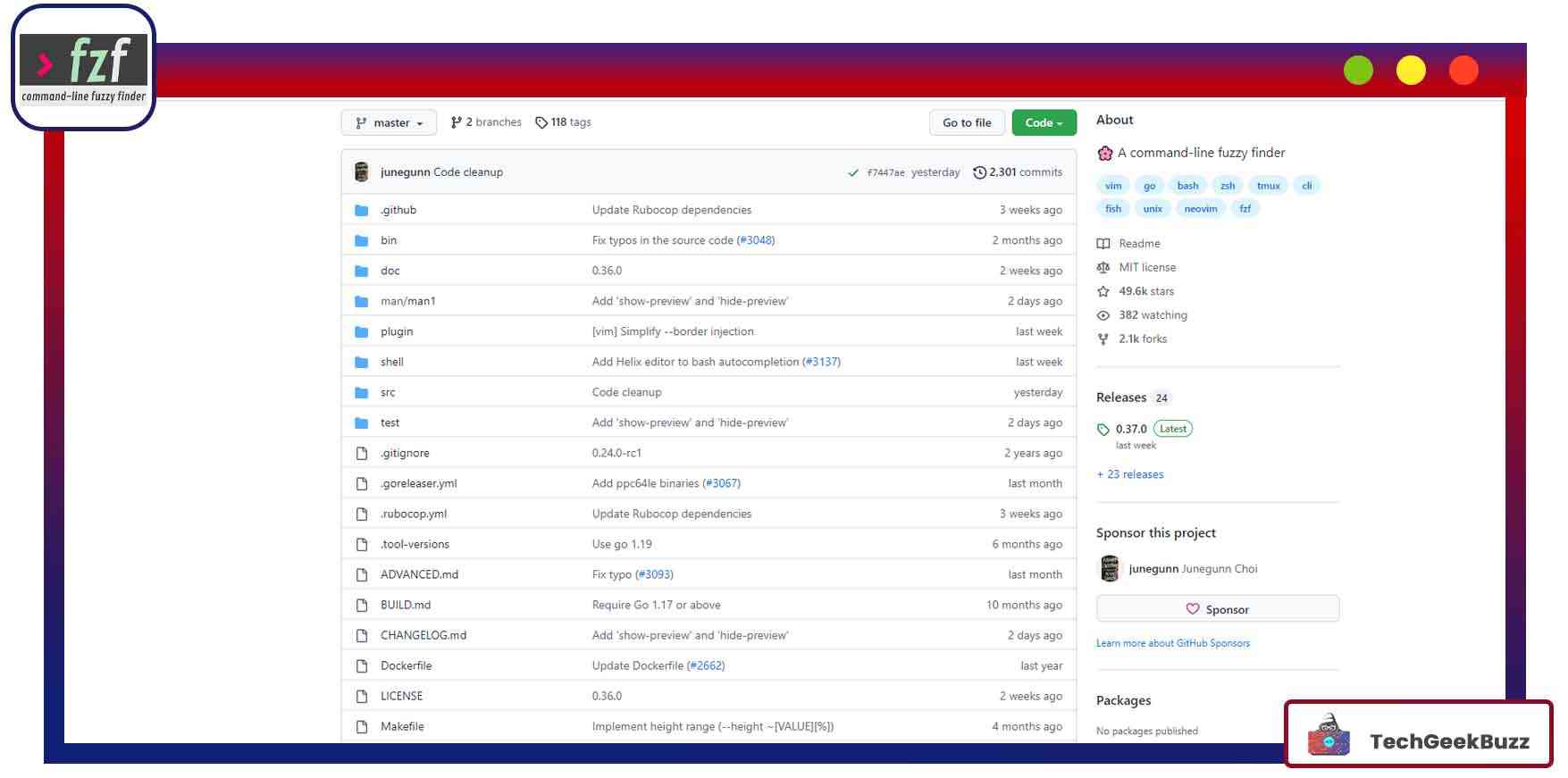This screenshot has height=778, width=1568.
Task: Click the green commit status checkmark
Action: (853, 172)
